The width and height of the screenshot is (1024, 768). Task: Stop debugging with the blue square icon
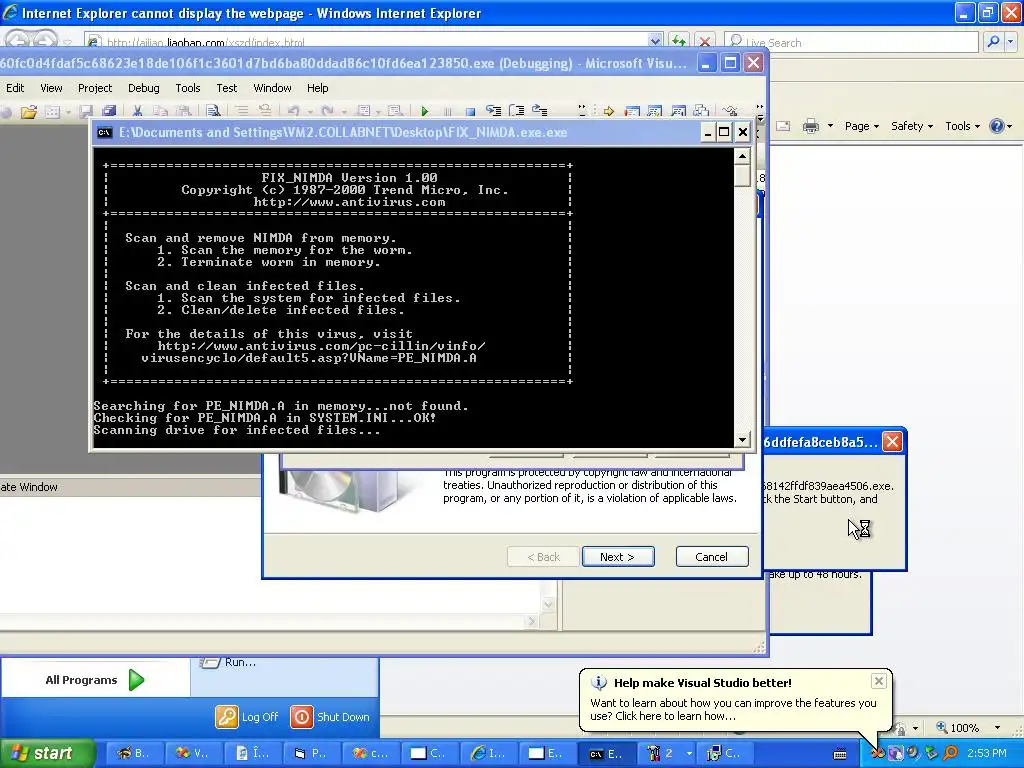click(x=470, y=112)
